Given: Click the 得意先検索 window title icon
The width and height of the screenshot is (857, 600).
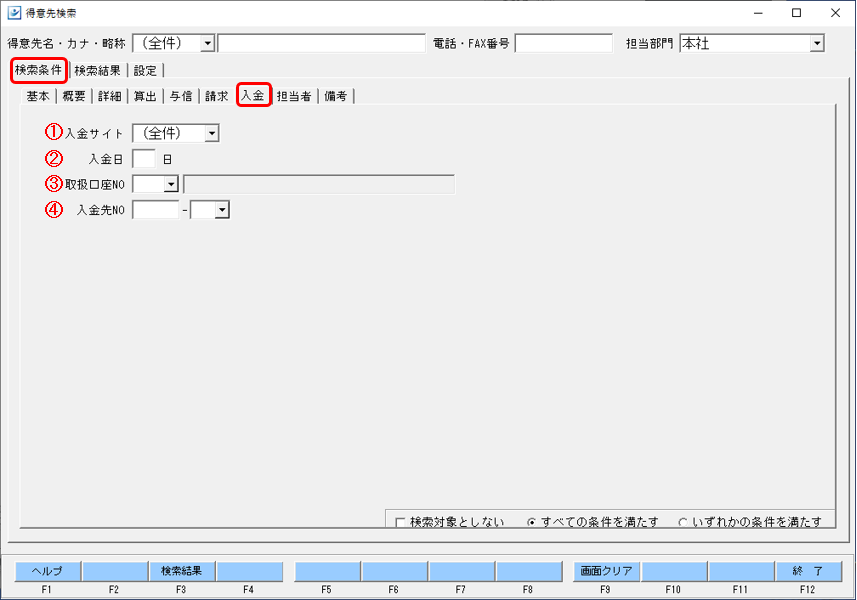Looking at the screenshot, I should (x=14, y=13).
